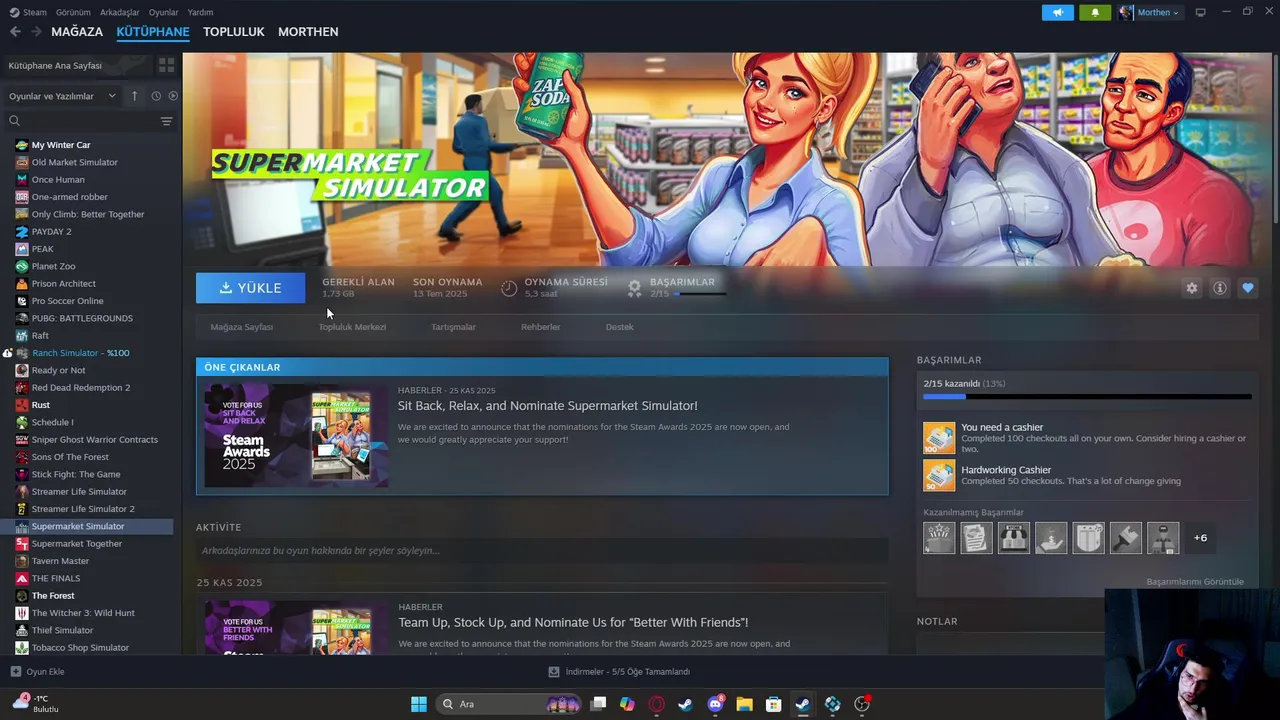The height and width of the screenshot is (720, 1280).
Task: Open the Arkadaşlar menu
Action: click(120, 12)
